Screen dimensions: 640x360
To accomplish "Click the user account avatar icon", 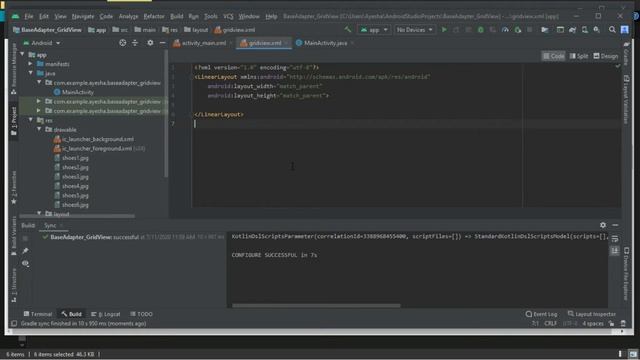I will 624,30.
